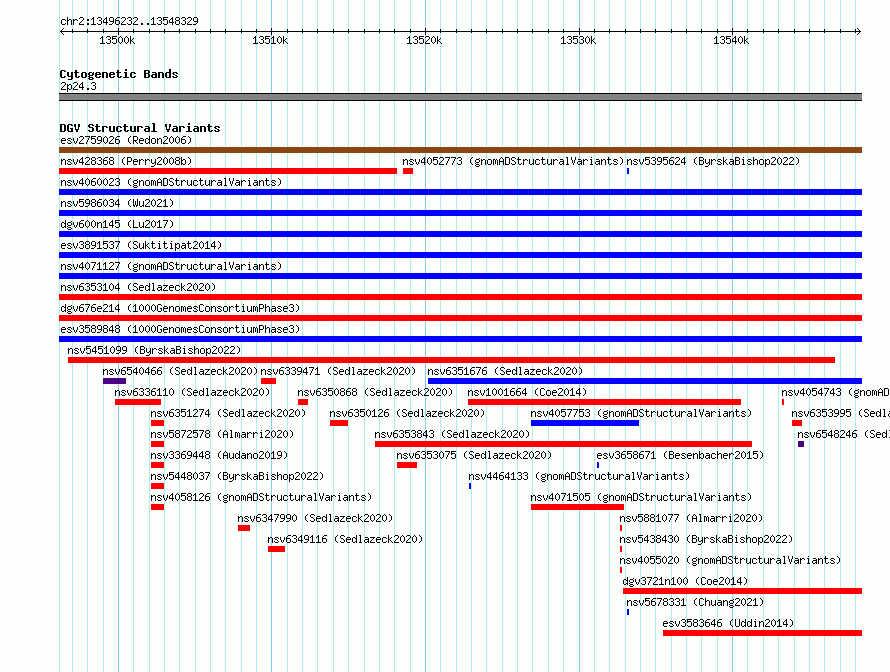This screenshot has height=672, width=890.
Task: Select nsv5438430 (ByrskaBishop2022) label
Action: 706,539
